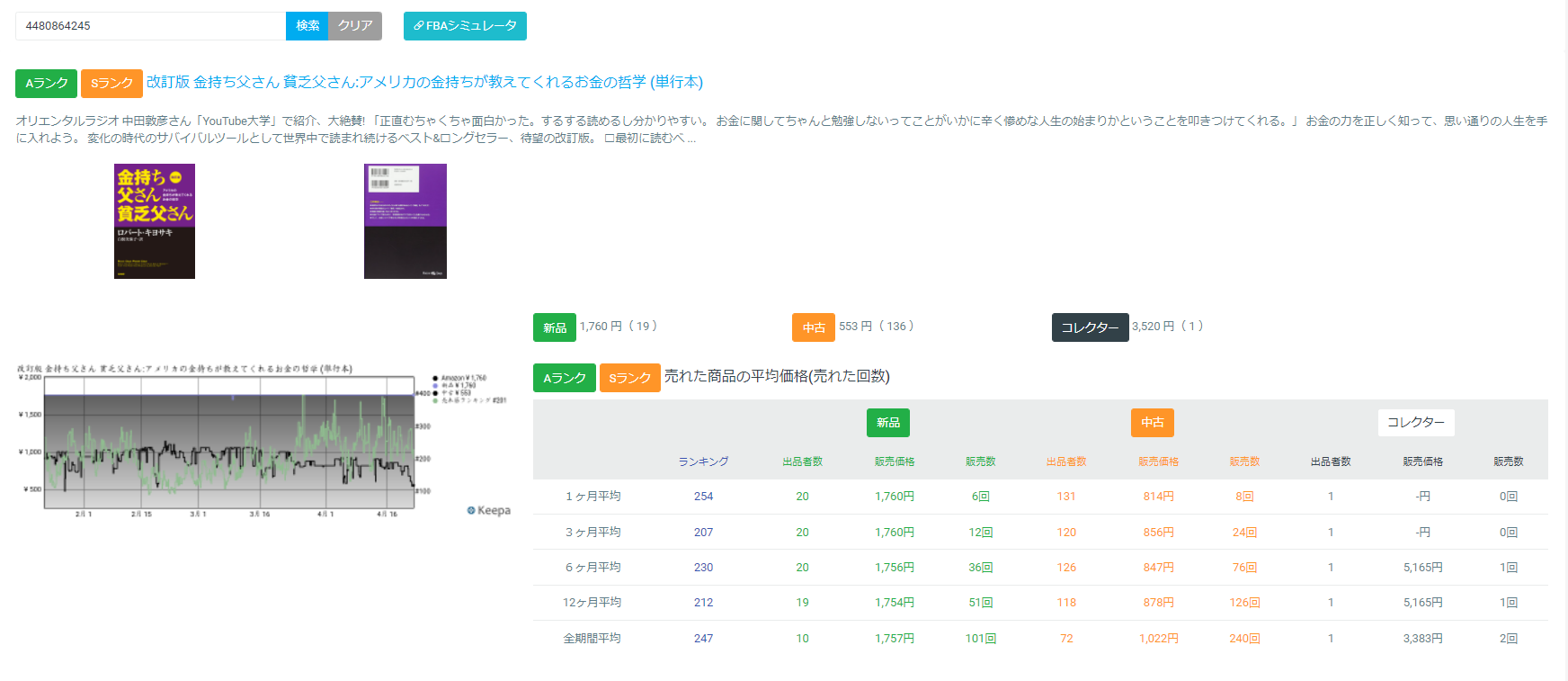Viewport: 1568px width, 681px height.
Task: Click the 全期間平均 row label
Action: pyautogui.click(x=592, y=639)
